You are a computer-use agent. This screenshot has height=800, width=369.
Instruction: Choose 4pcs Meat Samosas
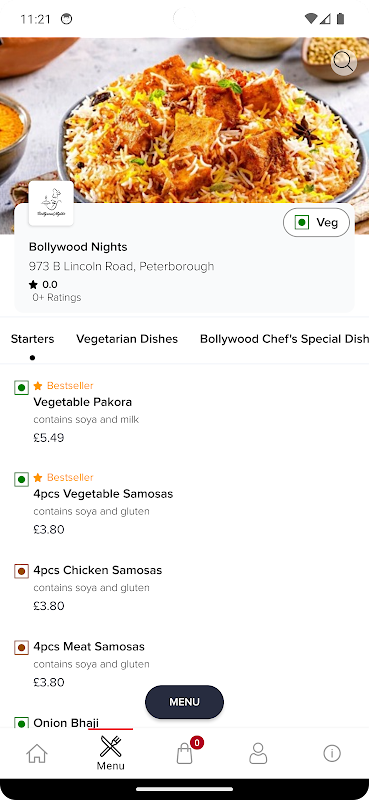coord(184,665)
